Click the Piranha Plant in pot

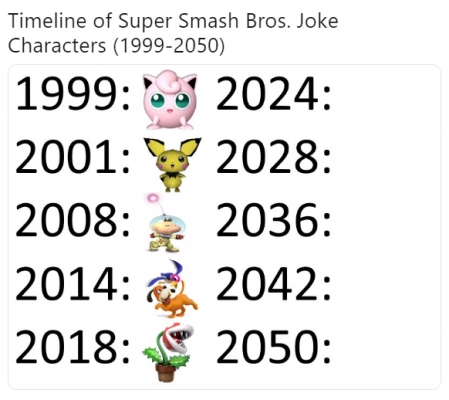[168, 352]
